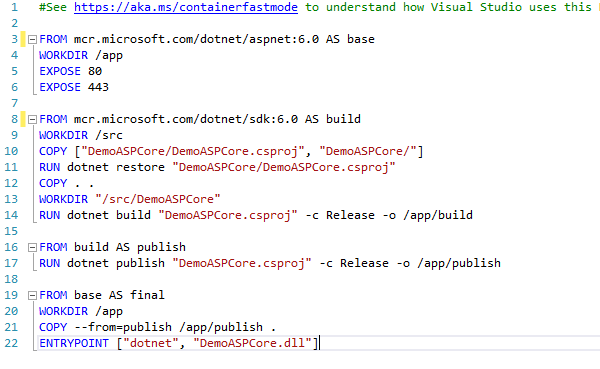
Task: Collapse the FROM aspnet:6.0 AS base block
Action: tap(33, 39)
